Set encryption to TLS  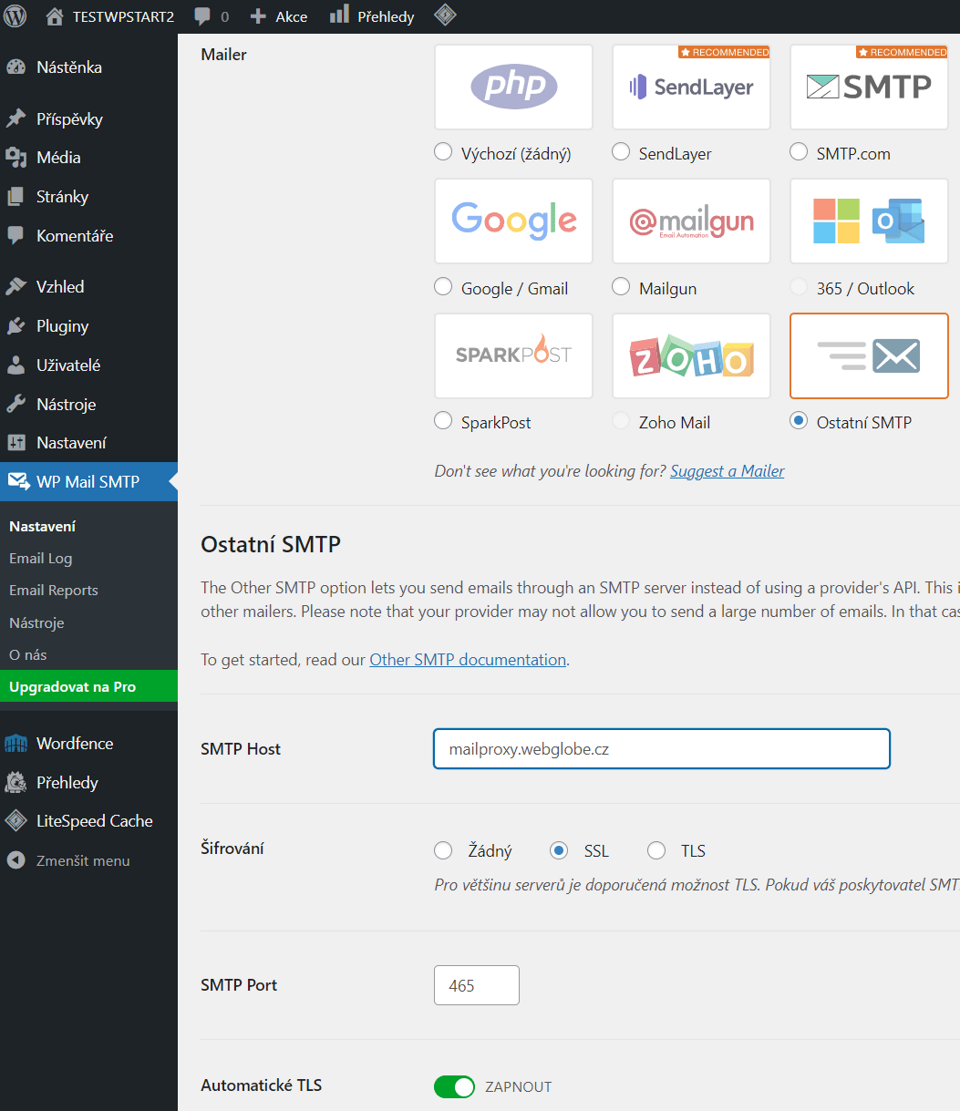point(656,850)
